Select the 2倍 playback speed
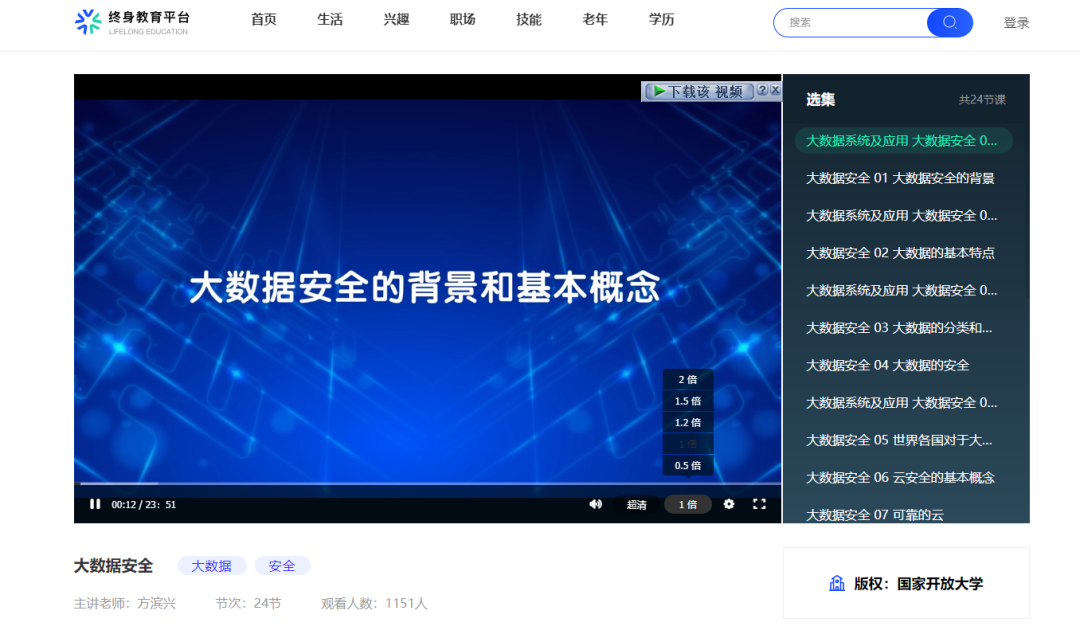Viewport: 1080px width, 634px height. coord(687,378)
